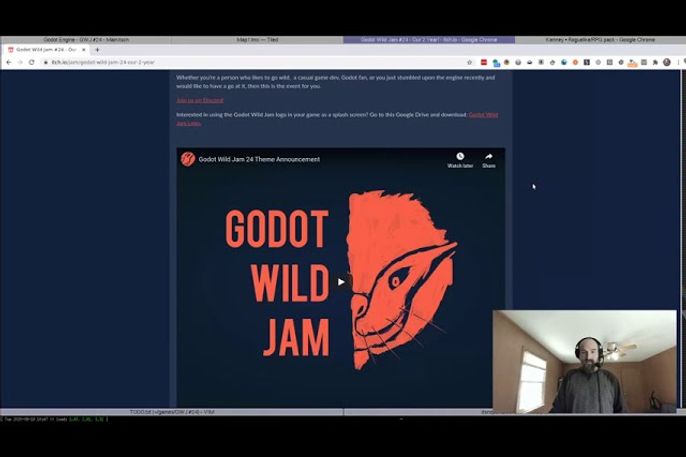This screenshot has width=686, height=457.
Task: Switch to the Godot Engine Main.tscn window
Action: click(86, 40)
